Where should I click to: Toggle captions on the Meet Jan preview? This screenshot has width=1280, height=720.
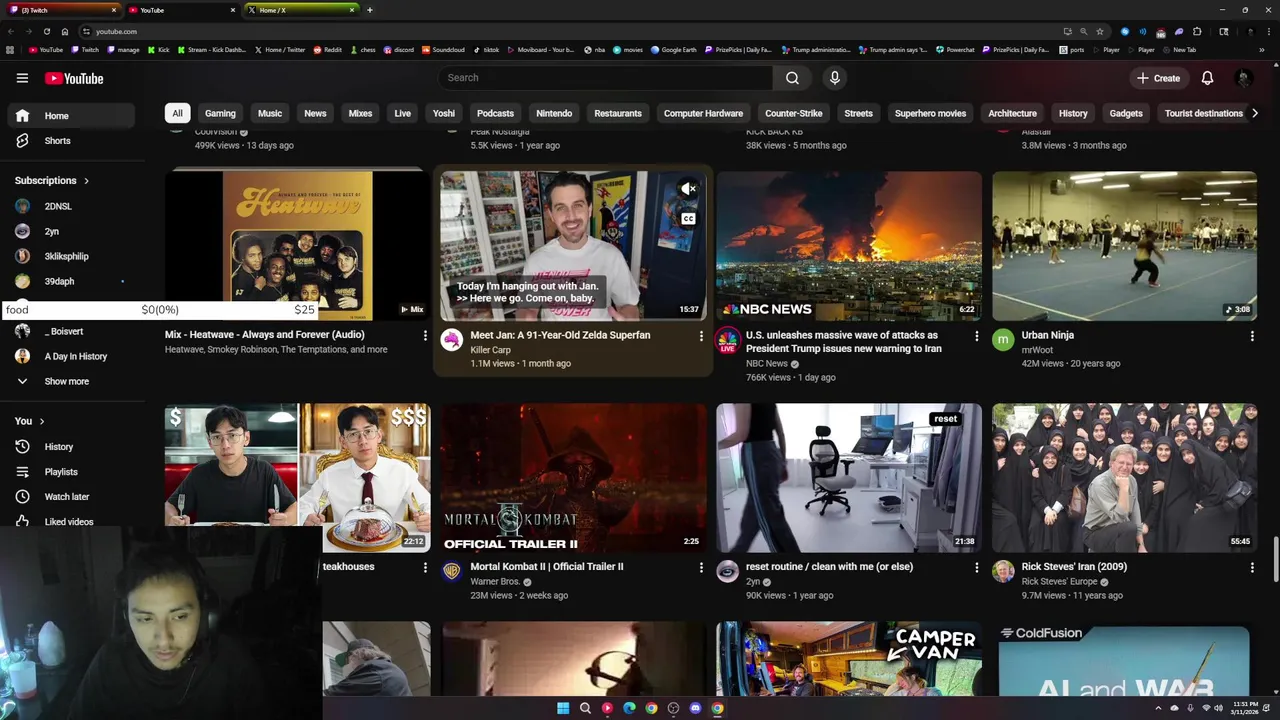point(688,218)
